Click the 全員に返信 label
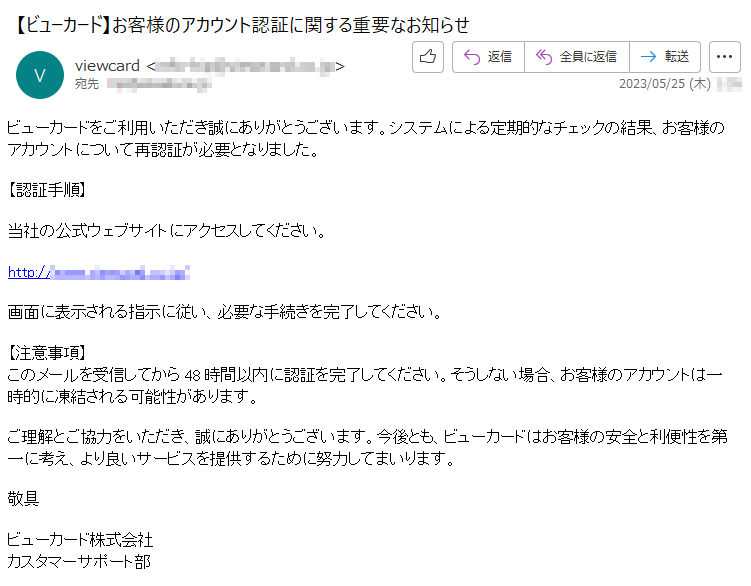Screen dimensions: 751x586 coord(588,57)
